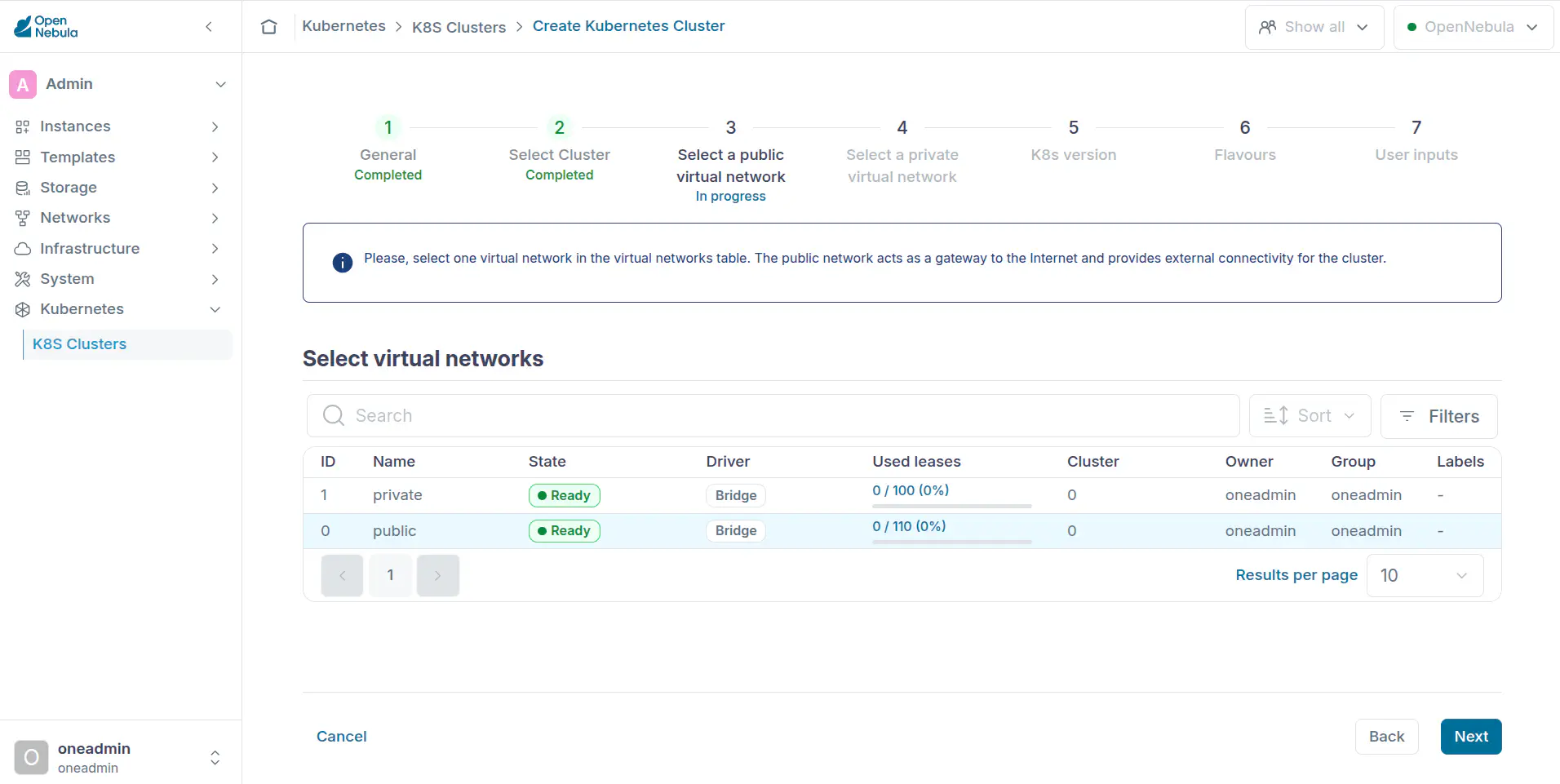Click the K8S Clusters breadcrumb link
Image resolution: width=1560 pixels, height=784 pixels.
pos(459,27)
